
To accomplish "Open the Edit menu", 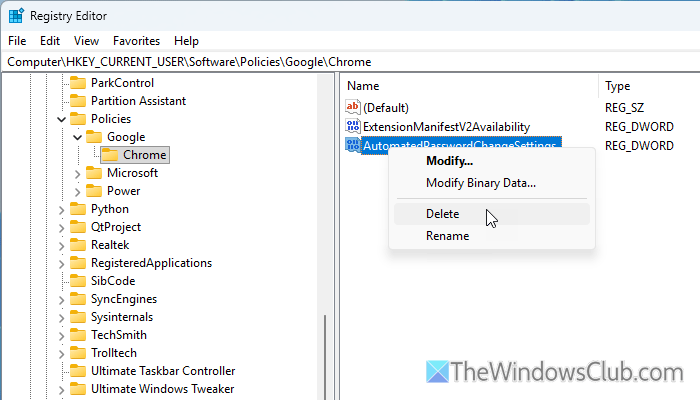I will pyautogui.click(x=50, y=41).
